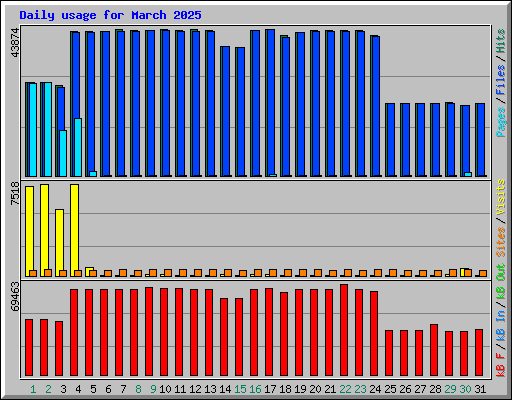Select day 25 label on the x-axis
Viewport: 512px width, 400px height.
(390, 389)
